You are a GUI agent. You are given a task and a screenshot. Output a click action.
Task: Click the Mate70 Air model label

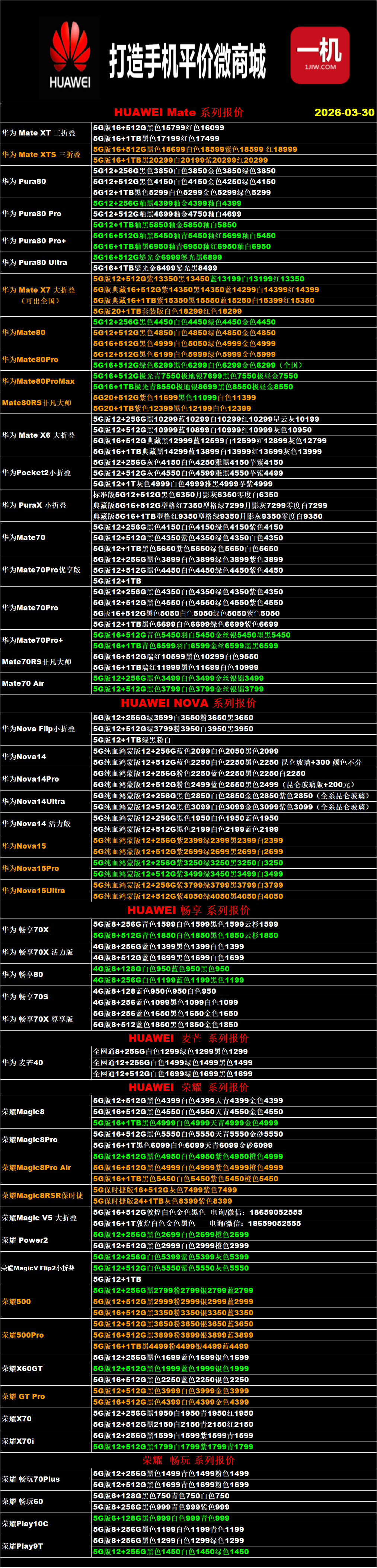coord(23,684)
